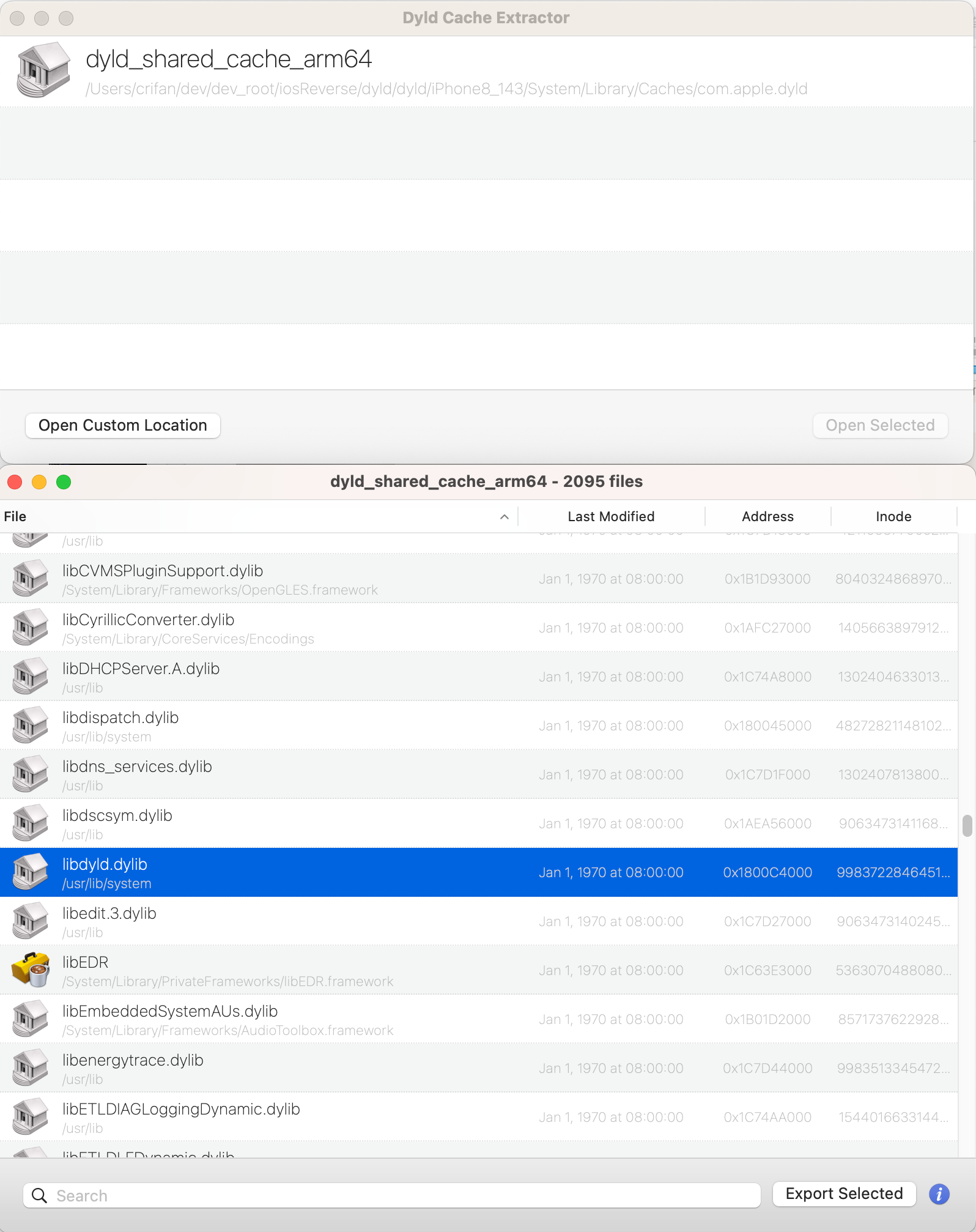
Task: Select the highlighted libdyld.dylib filename
Action: [105, 864]
